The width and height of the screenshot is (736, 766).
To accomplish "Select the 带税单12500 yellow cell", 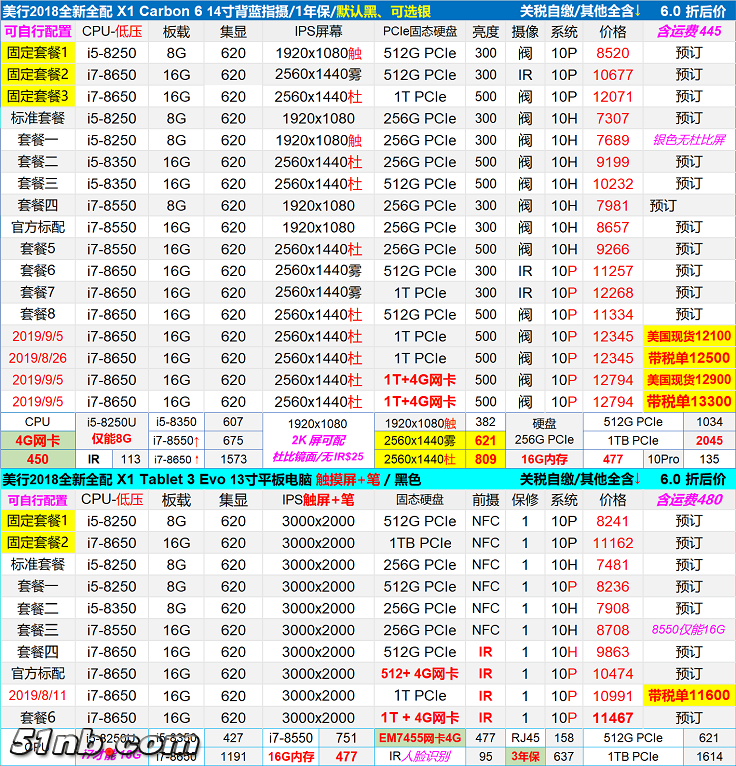I will [x=688, y=358].
